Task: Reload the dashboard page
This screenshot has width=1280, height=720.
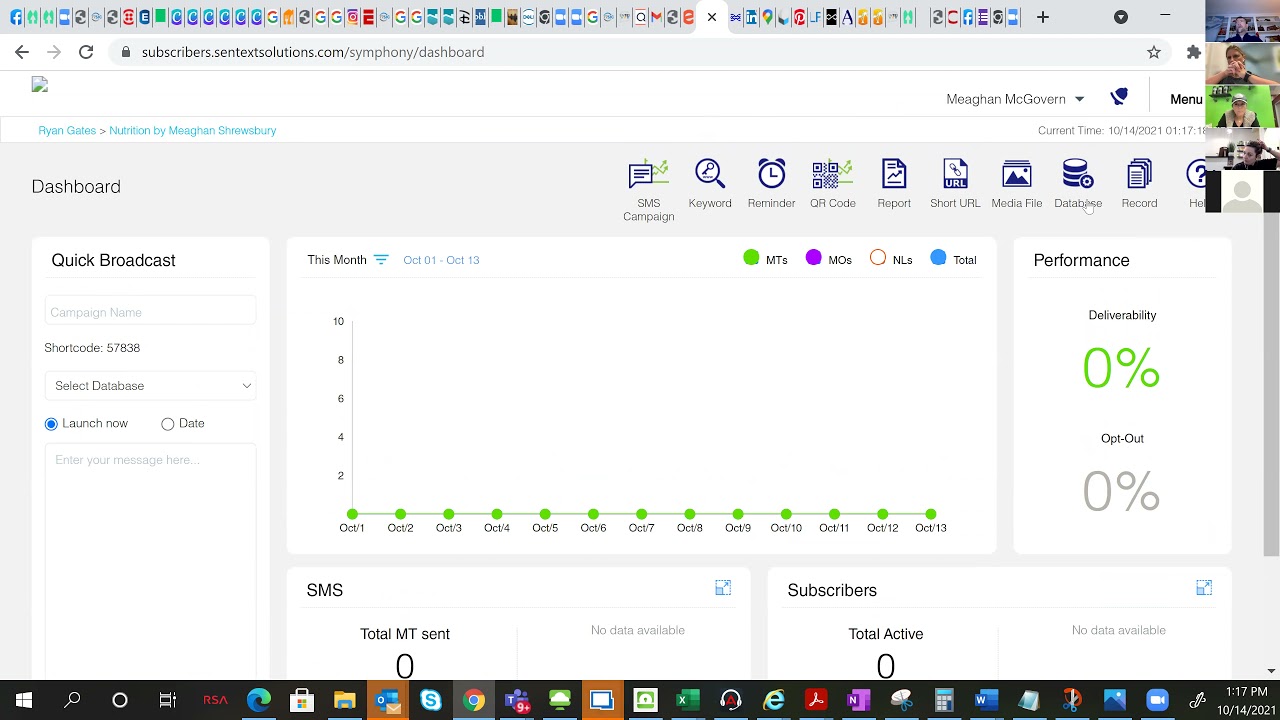Action: (x=86, y=52)
